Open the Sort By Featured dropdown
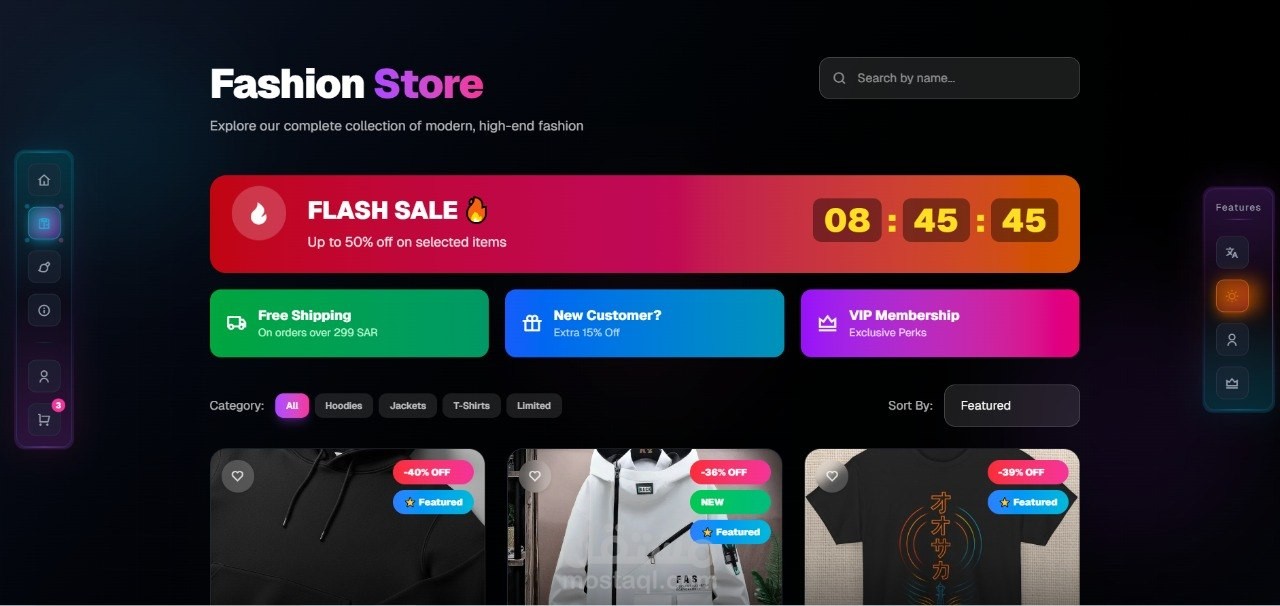 1012,406
